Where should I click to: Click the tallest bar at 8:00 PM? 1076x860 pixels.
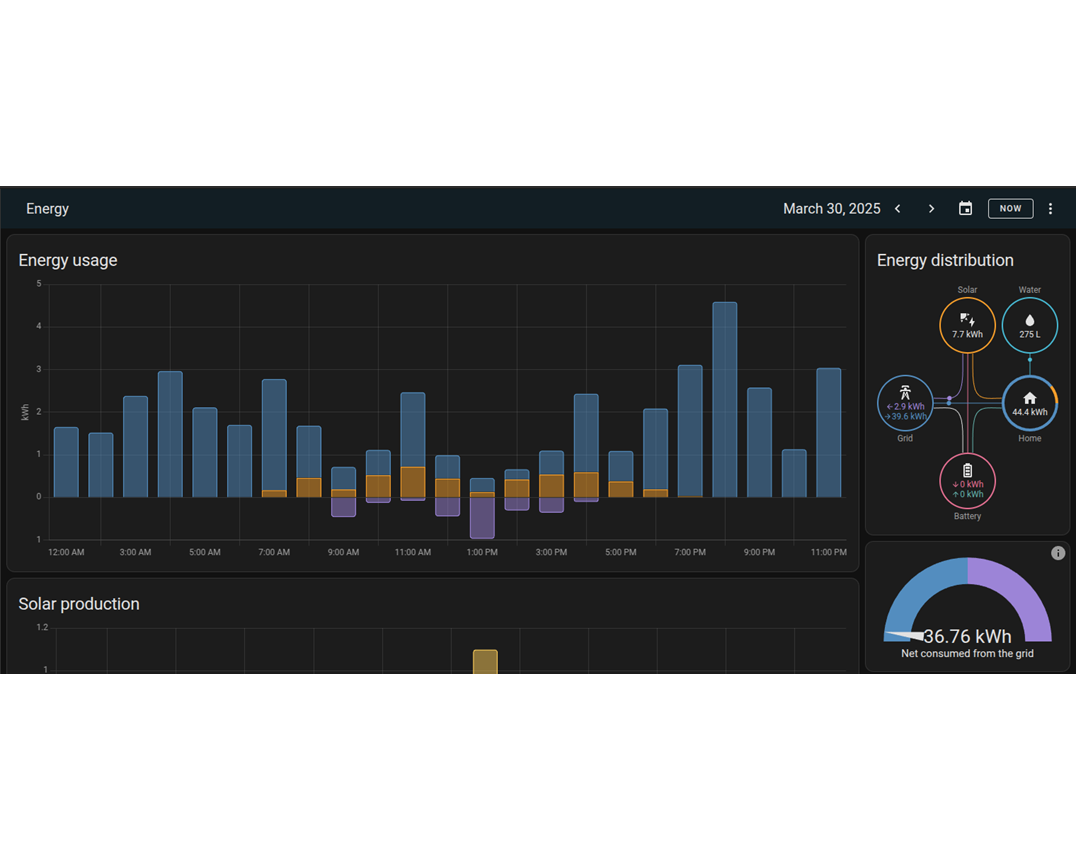(x=725, y=400)
